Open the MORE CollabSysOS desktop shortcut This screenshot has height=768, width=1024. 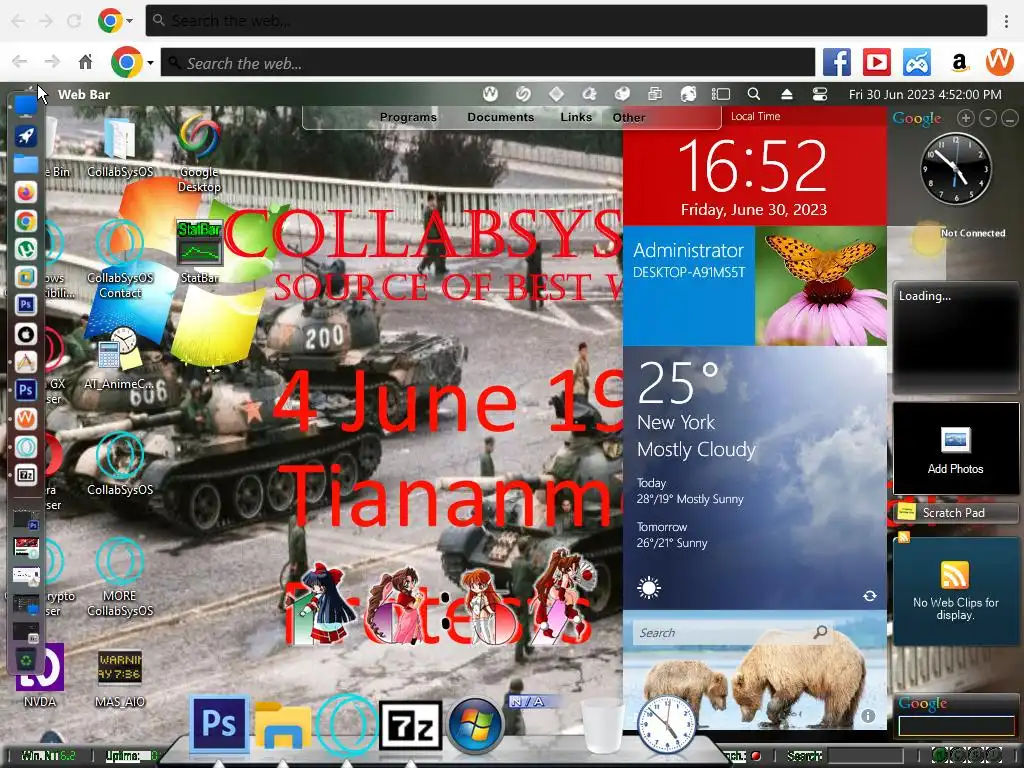click(x=120, y=577)
